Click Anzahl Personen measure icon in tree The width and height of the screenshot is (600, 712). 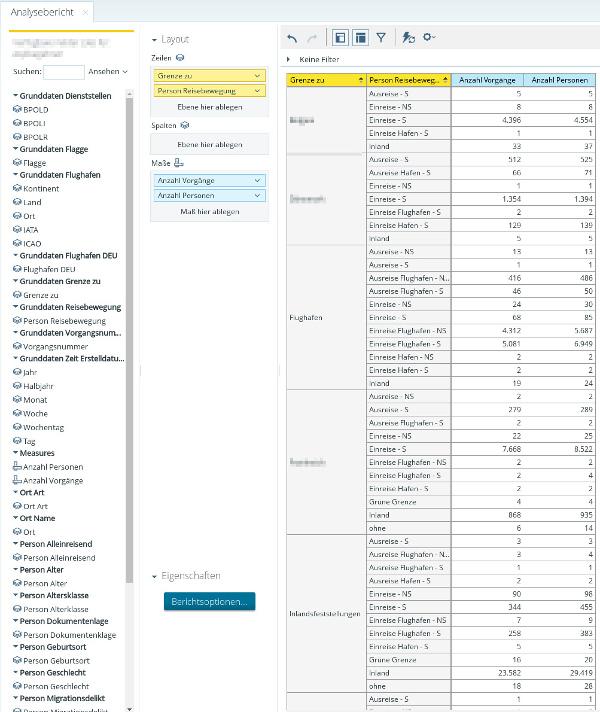click(x=17, y=466)
